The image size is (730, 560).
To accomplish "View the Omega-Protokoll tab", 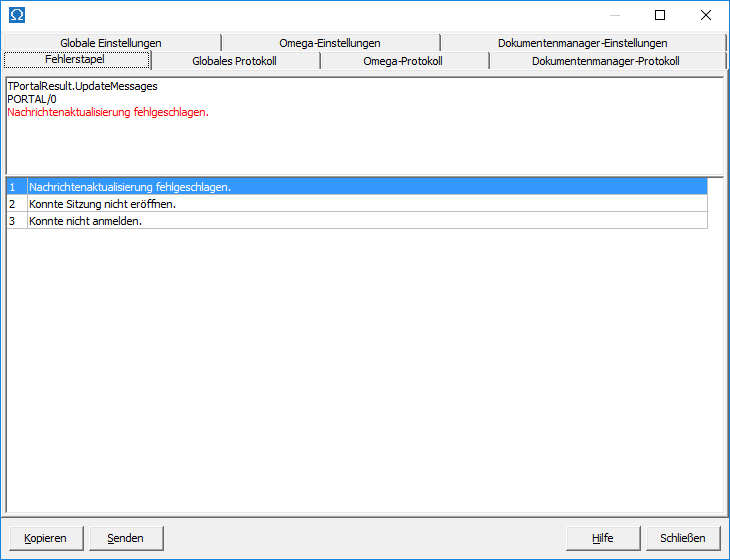I will (x=403, y=61).
